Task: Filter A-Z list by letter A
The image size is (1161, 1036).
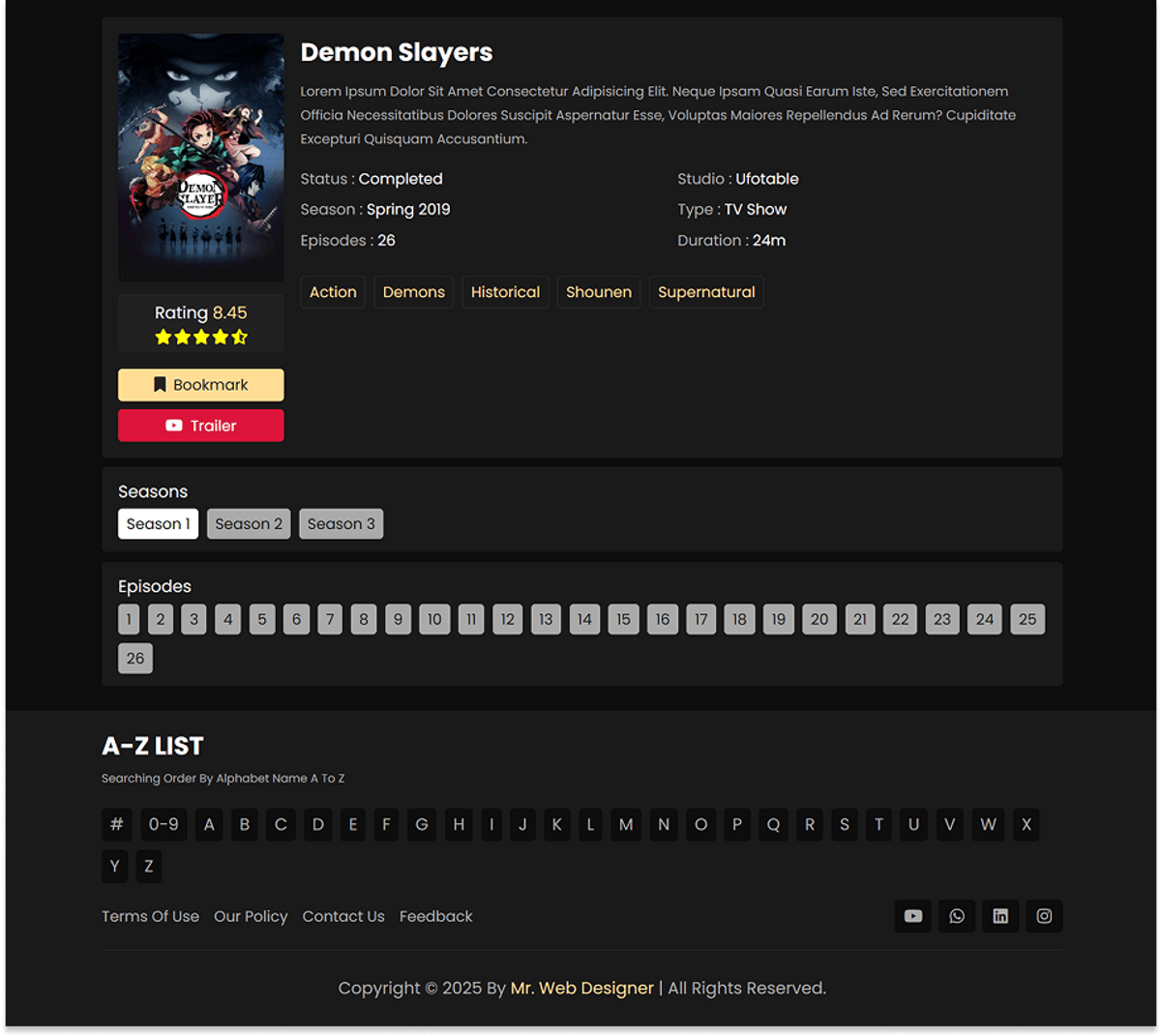Action: click(x=209, y=825)
